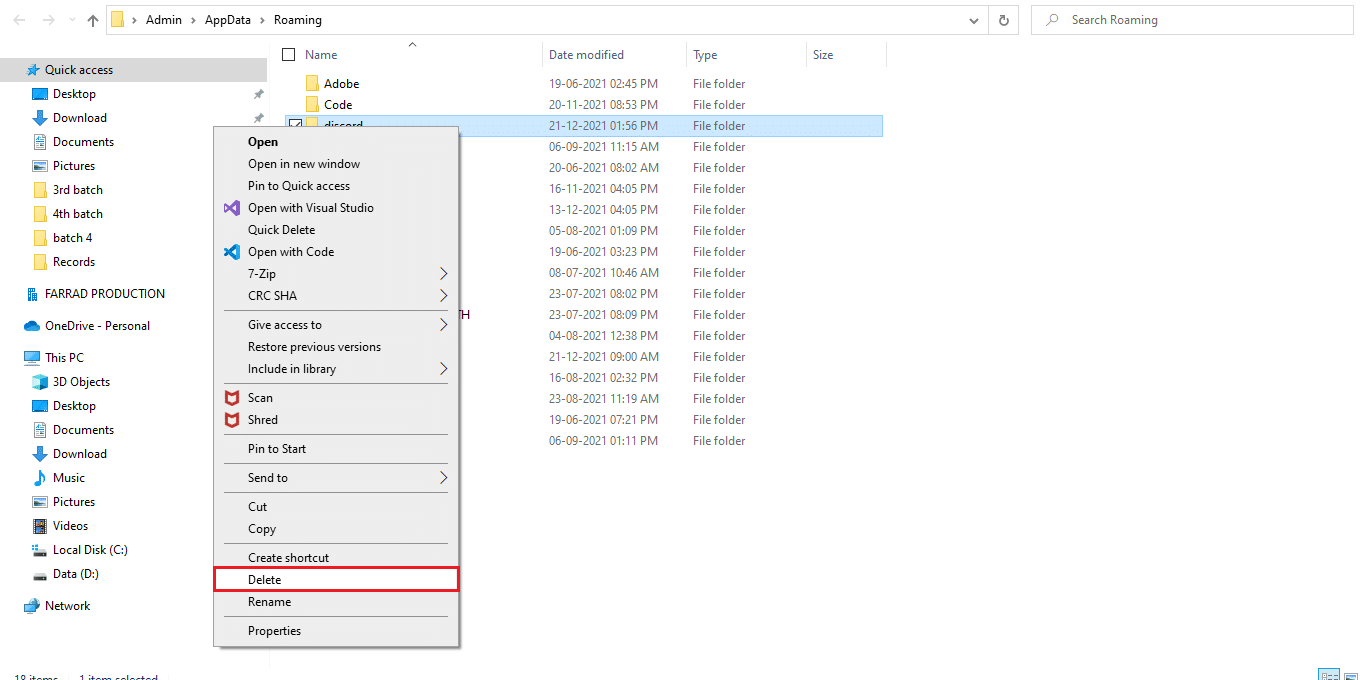This screenshot has width=1364, height=680.
Task: Select Properties in the context menu
Action: [274, 631]
